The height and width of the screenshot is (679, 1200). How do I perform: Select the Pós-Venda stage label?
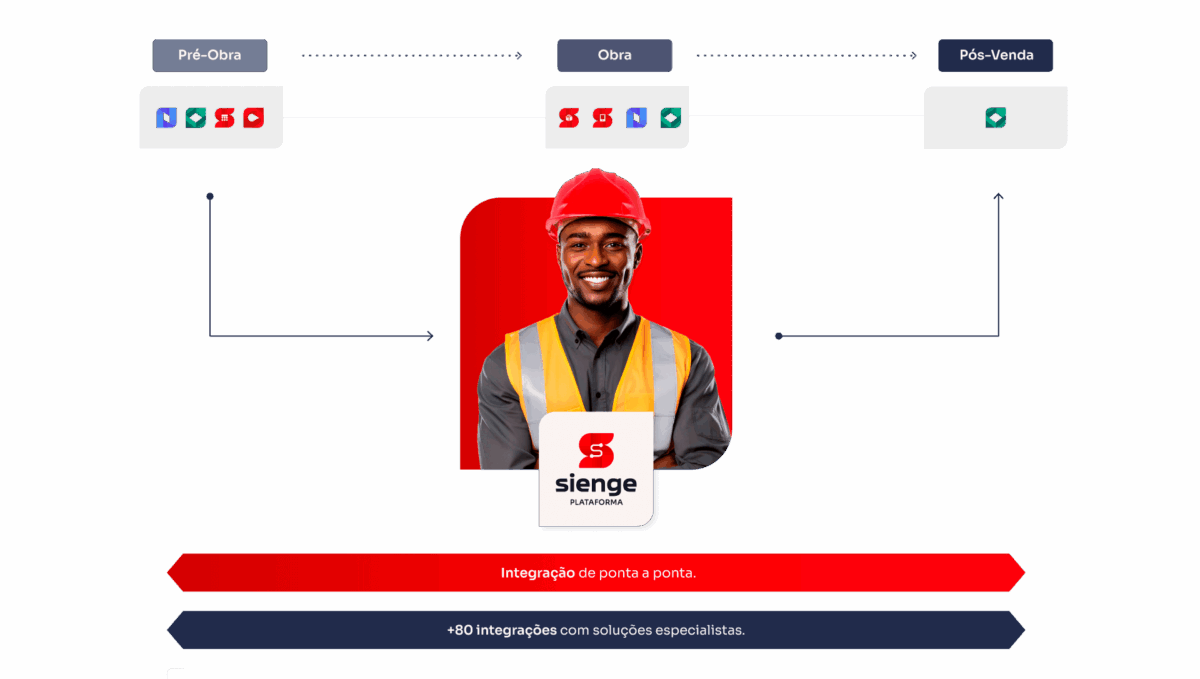[996, 55]
